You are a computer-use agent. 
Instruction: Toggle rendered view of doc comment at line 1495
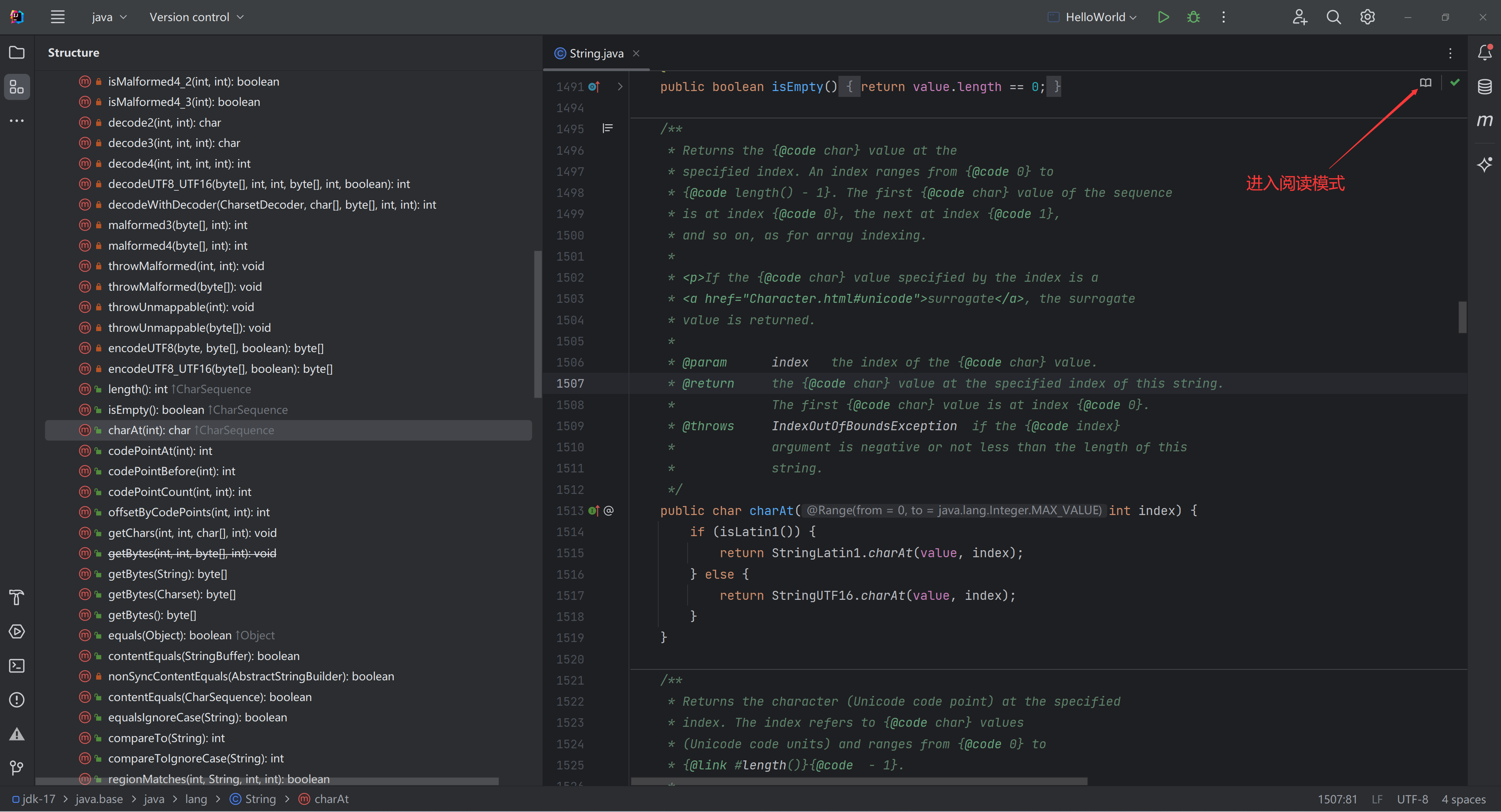click(608, 128)
